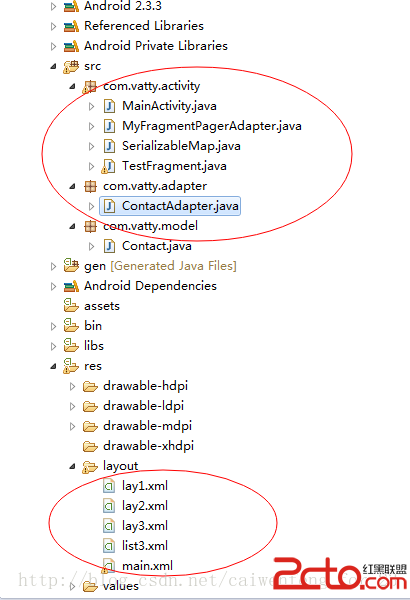Select the Android Dependencies entry

click(x=150, y=286)
